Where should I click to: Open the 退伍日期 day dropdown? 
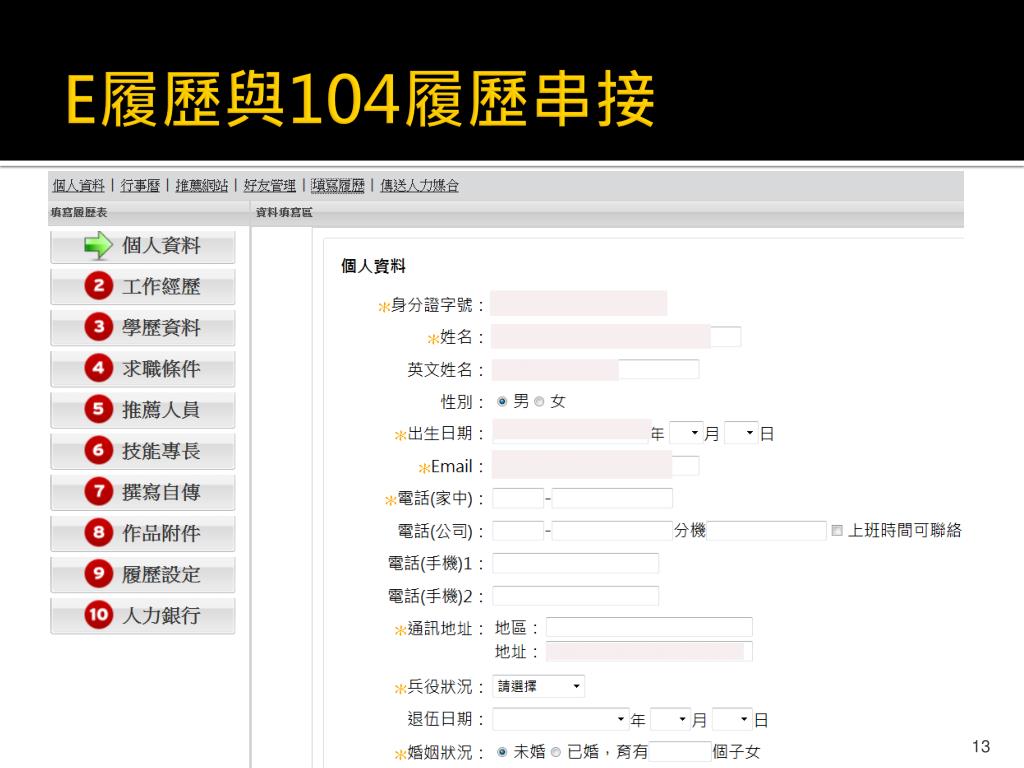(x=732, y=720)
